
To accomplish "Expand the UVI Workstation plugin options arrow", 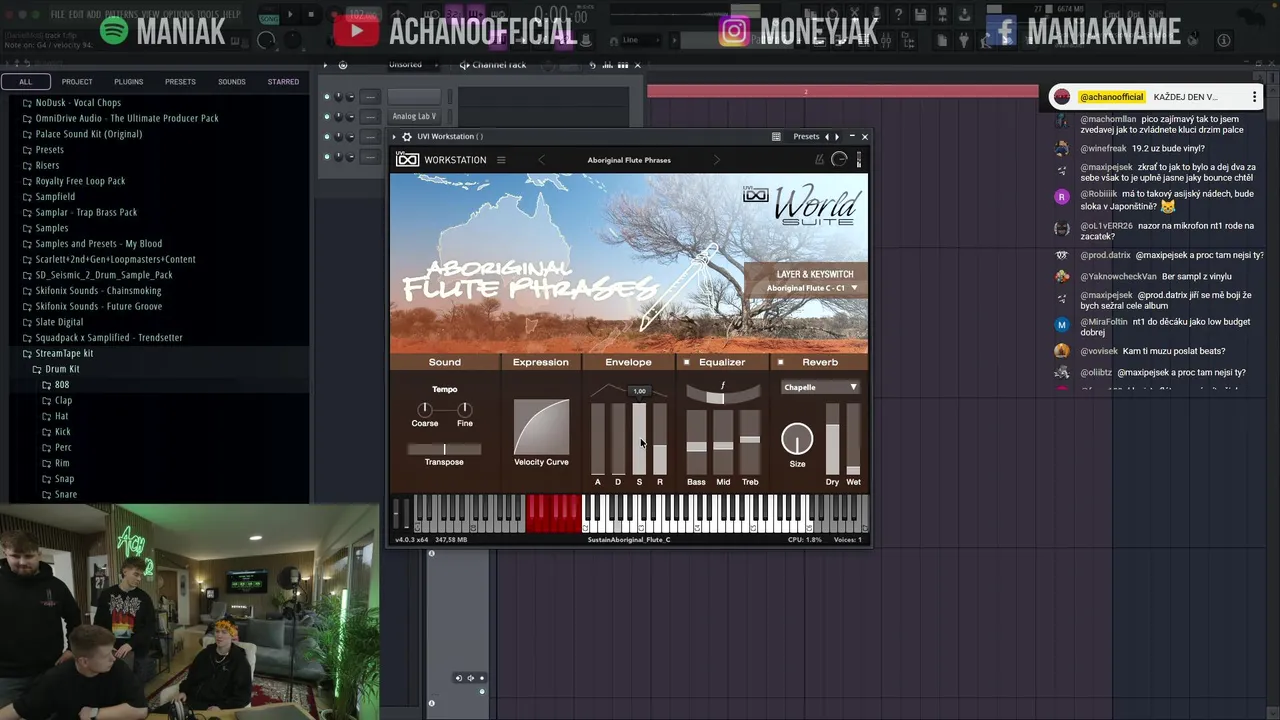I will point(394,136).
